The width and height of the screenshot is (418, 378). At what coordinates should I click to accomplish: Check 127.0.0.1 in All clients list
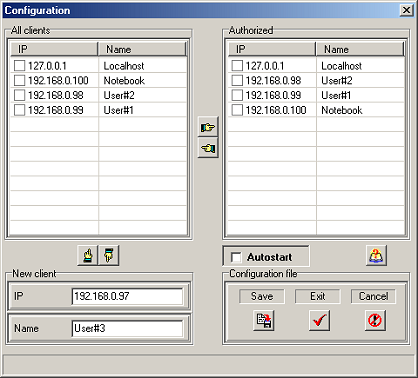coord(20,66)
